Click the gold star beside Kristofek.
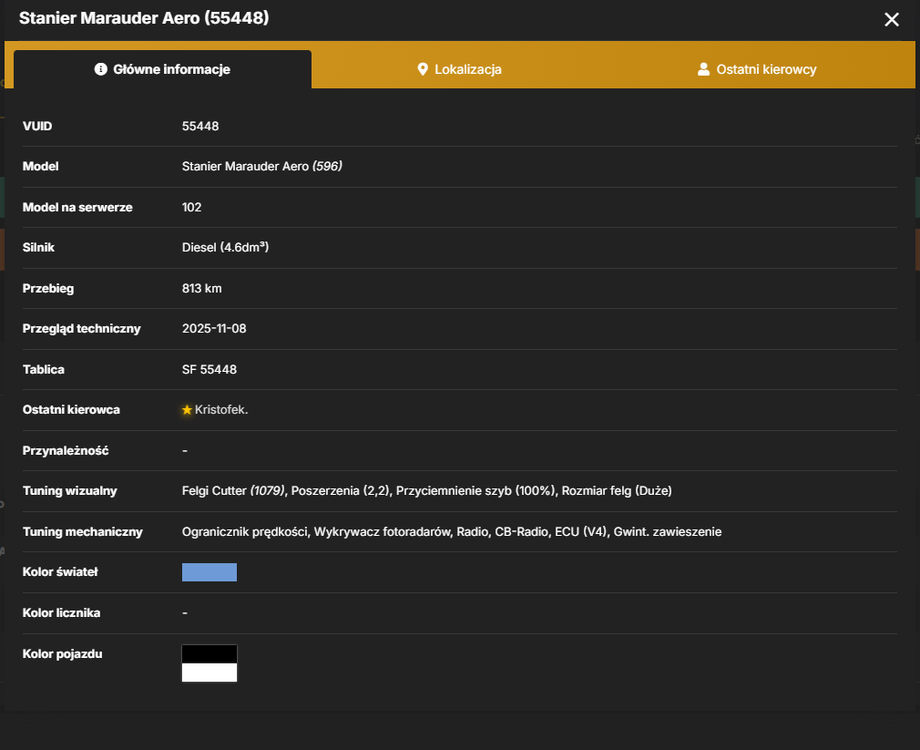Viewport: 920px width, 750px height. 187,410
